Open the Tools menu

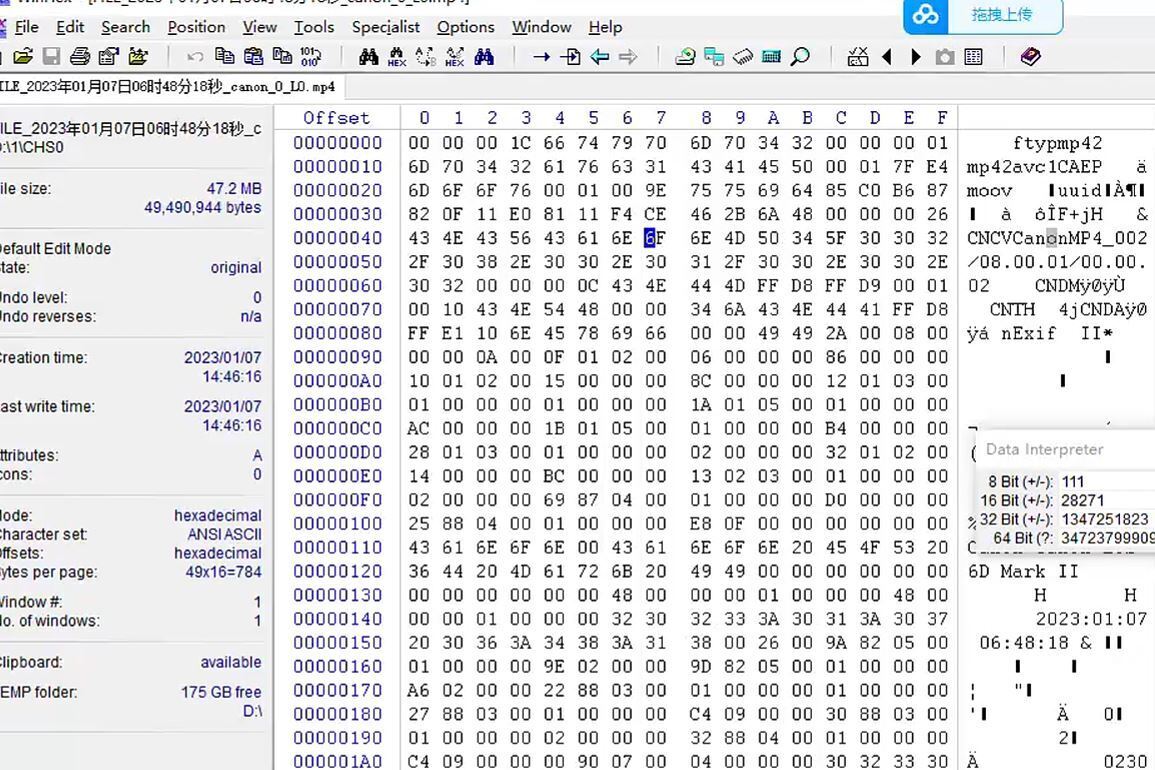tap(314, 27)
